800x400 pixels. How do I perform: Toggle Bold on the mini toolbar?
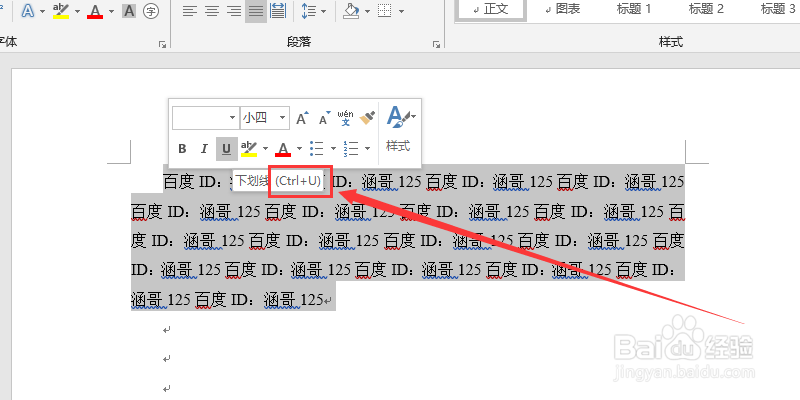tap(182, 149)
